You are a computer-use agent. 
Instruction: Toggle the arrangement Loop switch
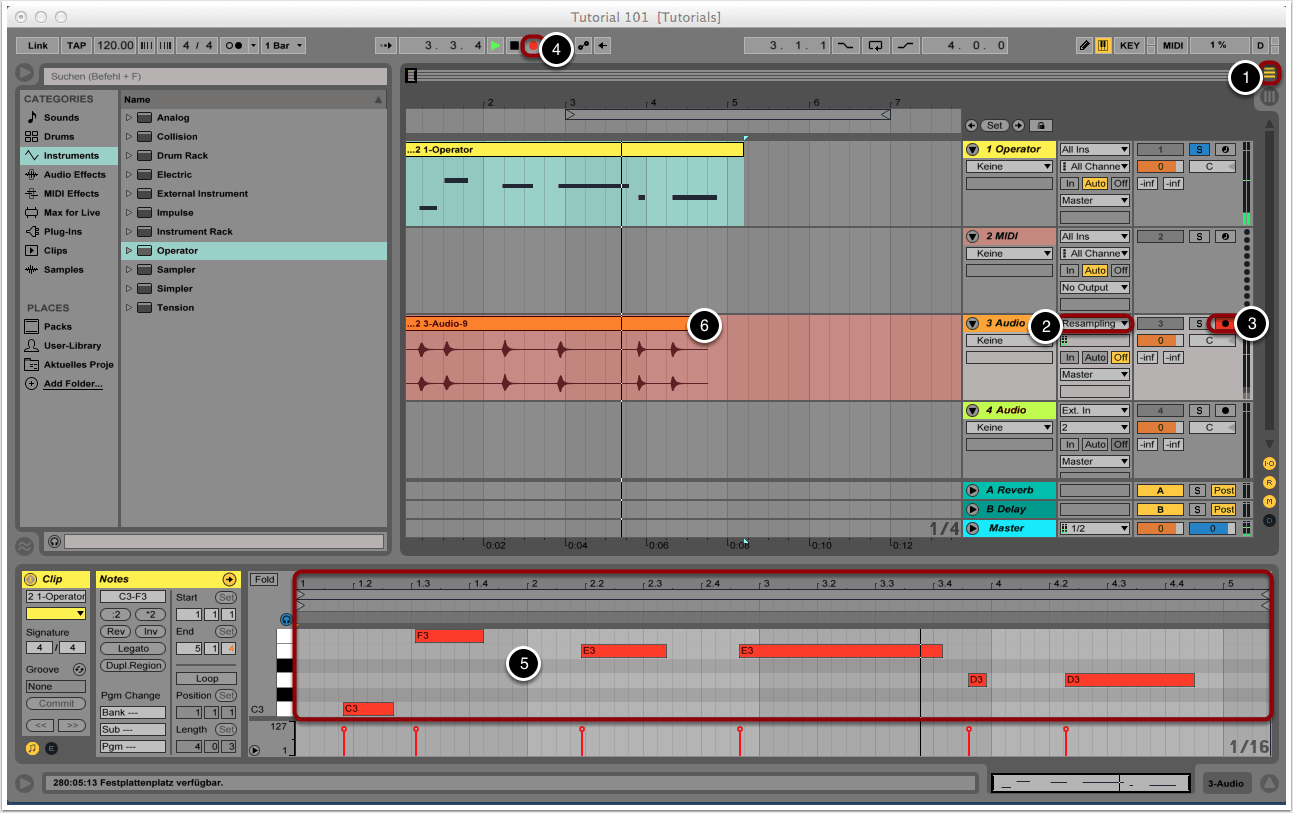pyautogui.click(x=876, y=46)
